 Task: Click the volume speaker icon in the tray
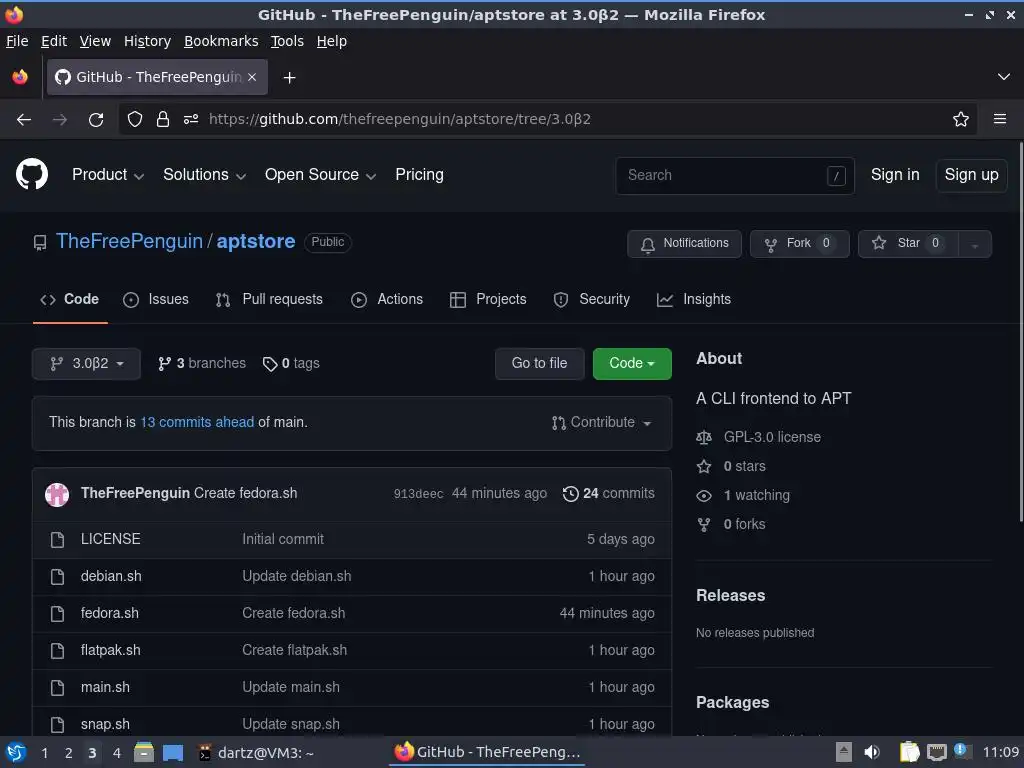[x=872, y=752]
